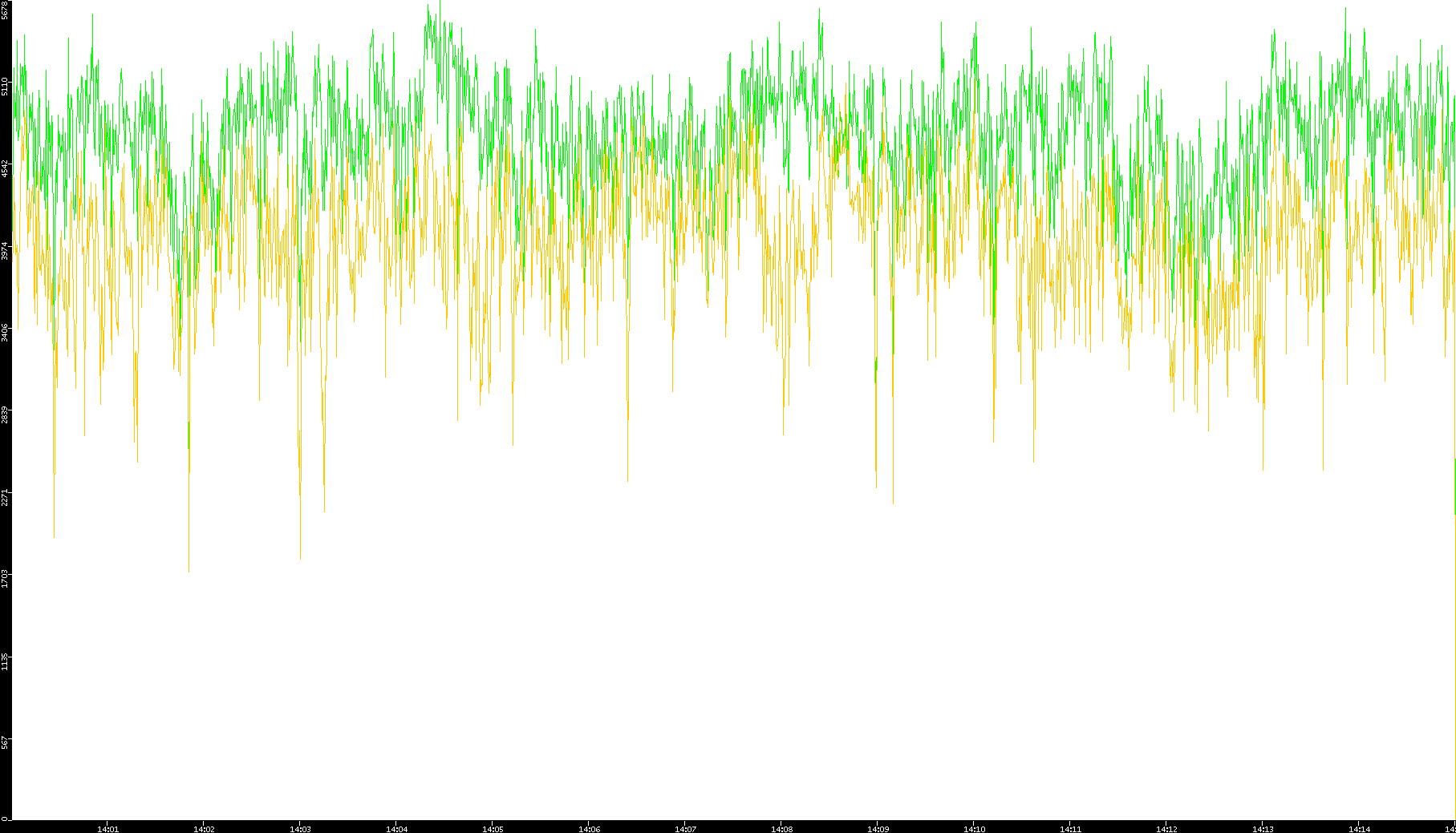This screenshot has height=833, width=1456.
Task: Select the 14:11 time axis label
Action: [x=1070, y=829]
